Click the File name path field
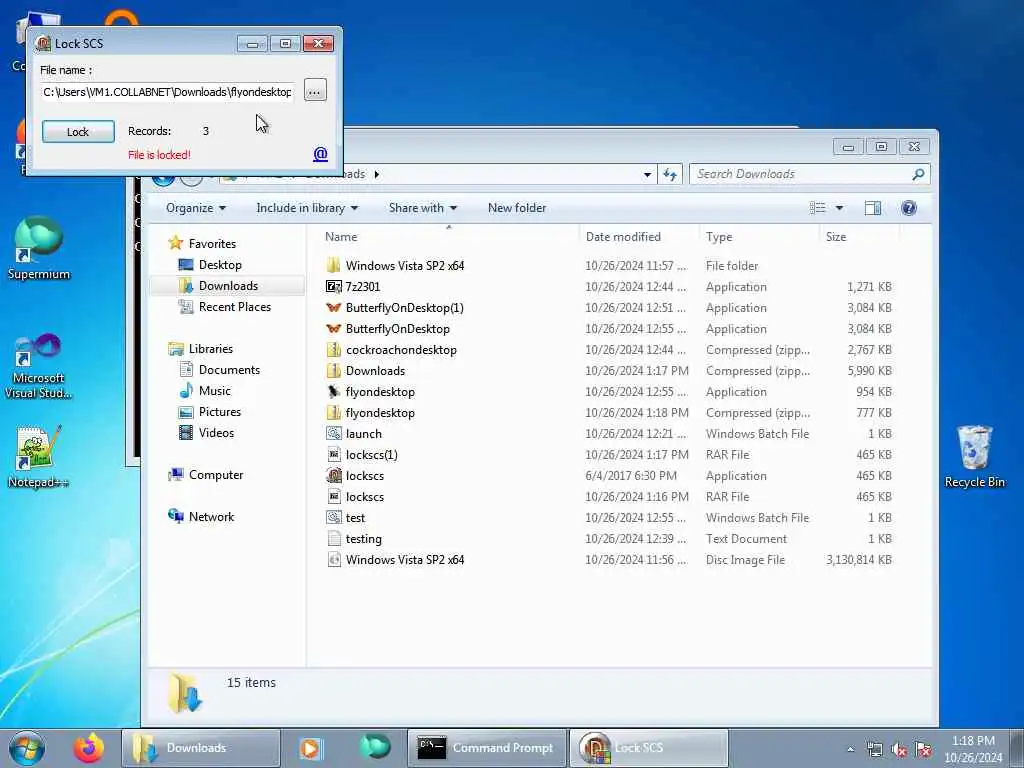The height and width of the screenshot is (768, 1024). (x=167, y=92)
